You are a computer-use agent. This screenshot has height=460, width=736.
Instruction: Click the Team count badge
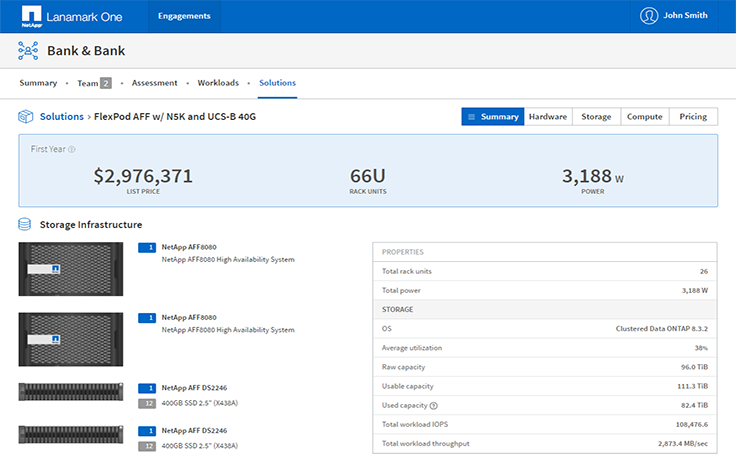point(105,83)
